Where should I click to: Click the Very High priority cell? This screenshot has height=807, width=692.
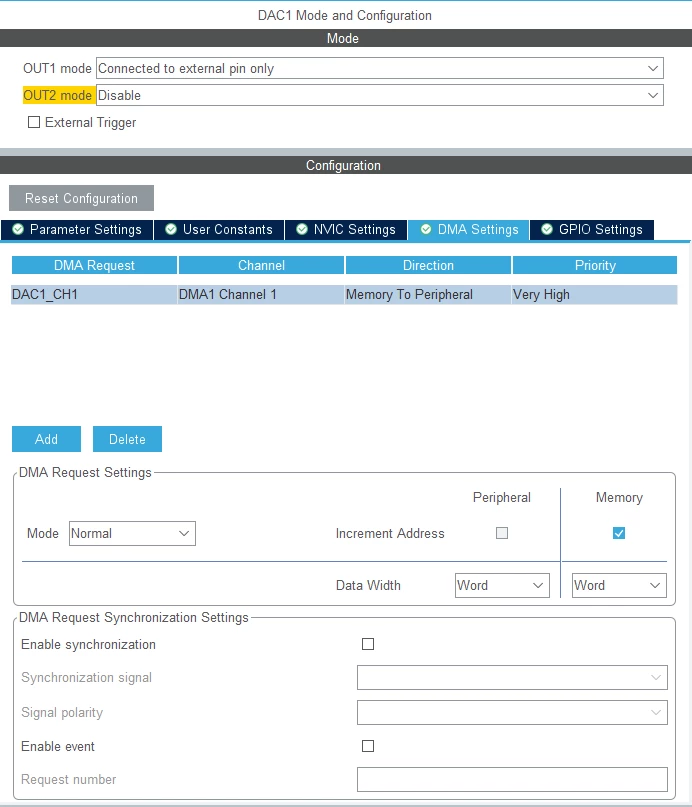[594, 295]
